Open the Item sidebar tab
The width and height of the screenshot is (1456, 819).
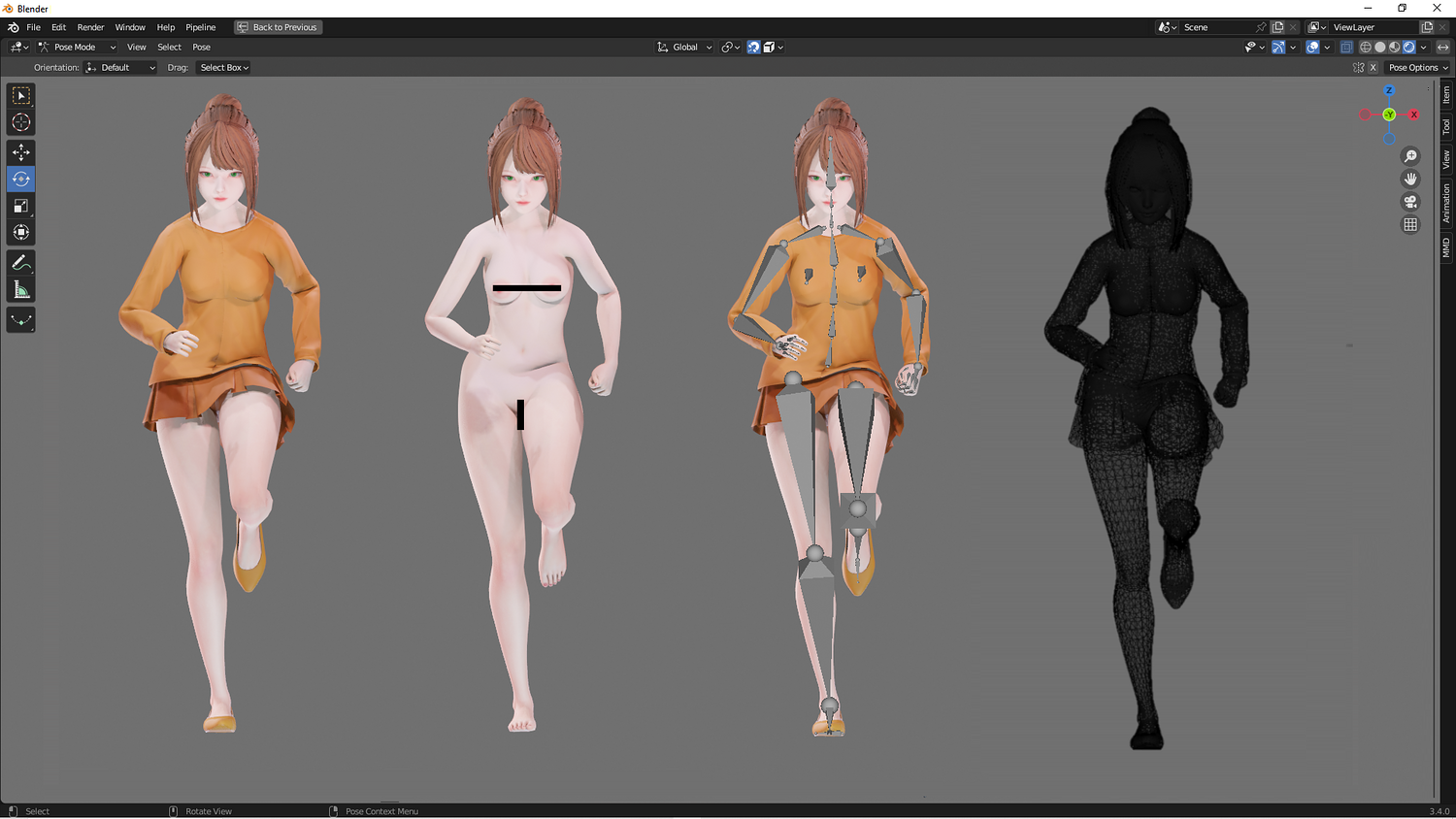[x=1446, y=94]
